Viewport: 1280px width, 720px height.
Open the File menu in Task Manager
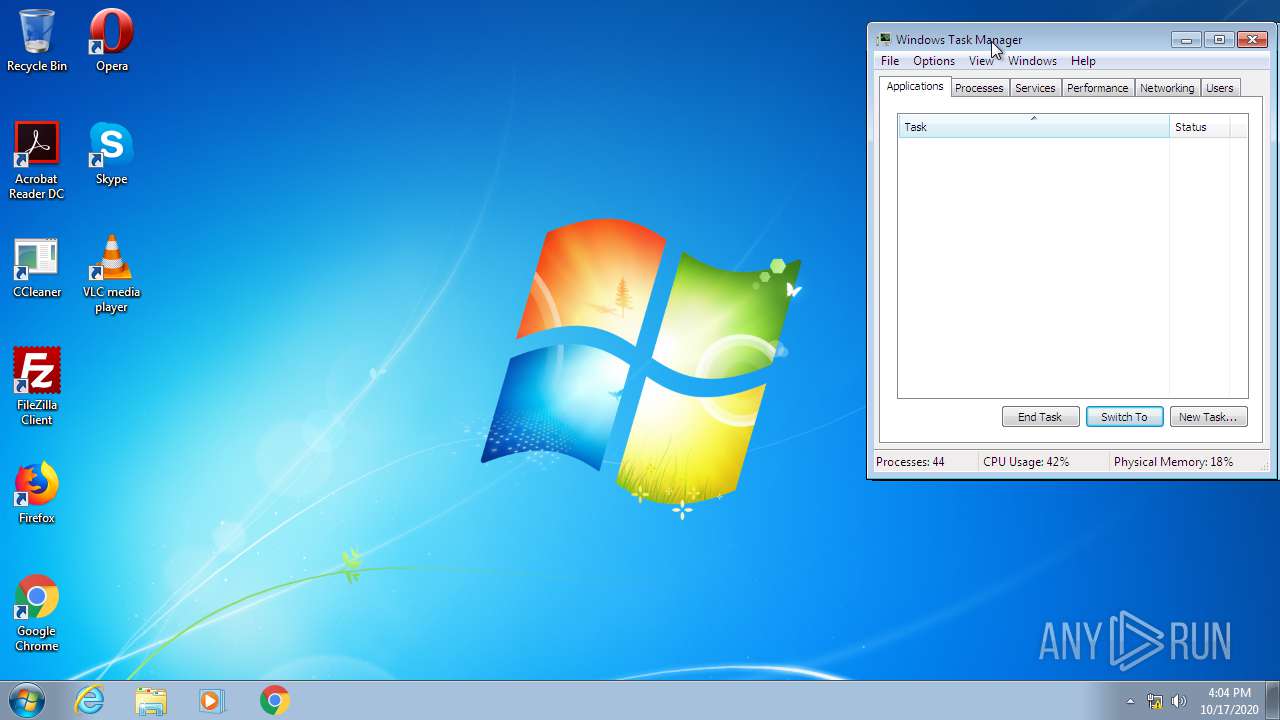click(x=890, y=61)
